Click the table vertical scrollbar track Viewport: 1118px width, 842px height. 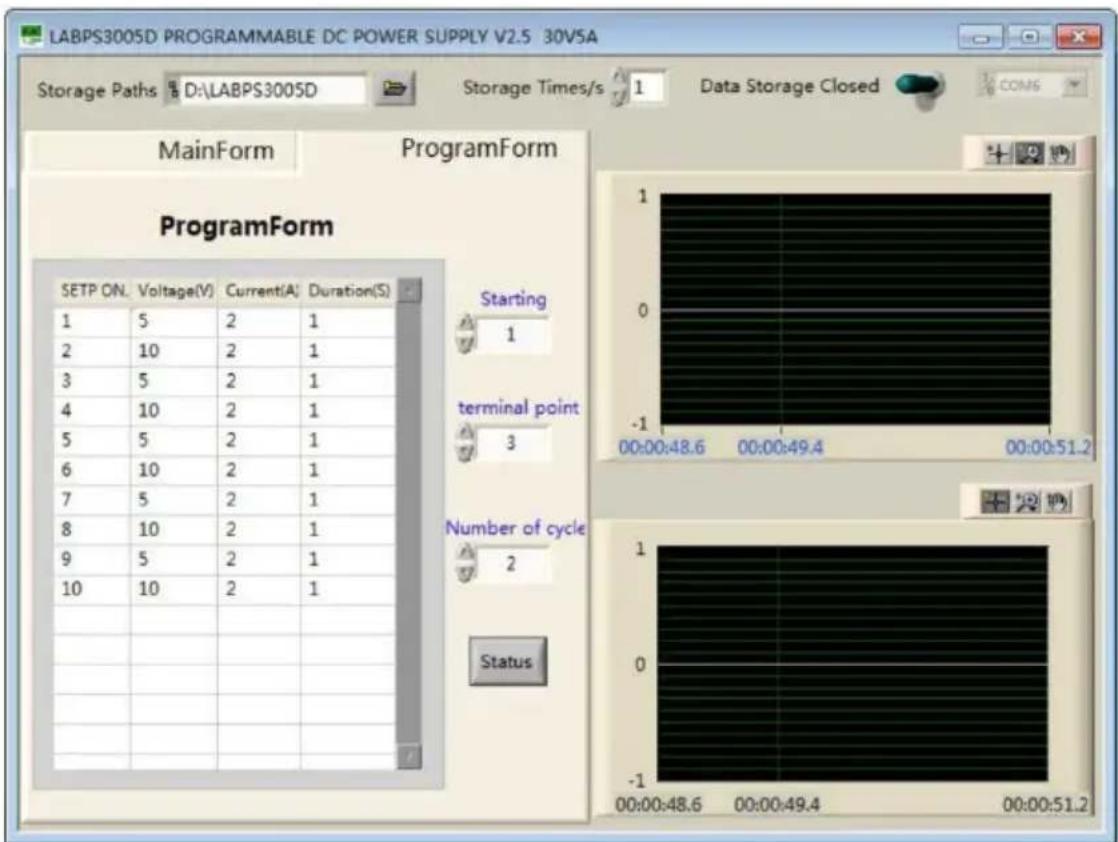pos(409,523)
